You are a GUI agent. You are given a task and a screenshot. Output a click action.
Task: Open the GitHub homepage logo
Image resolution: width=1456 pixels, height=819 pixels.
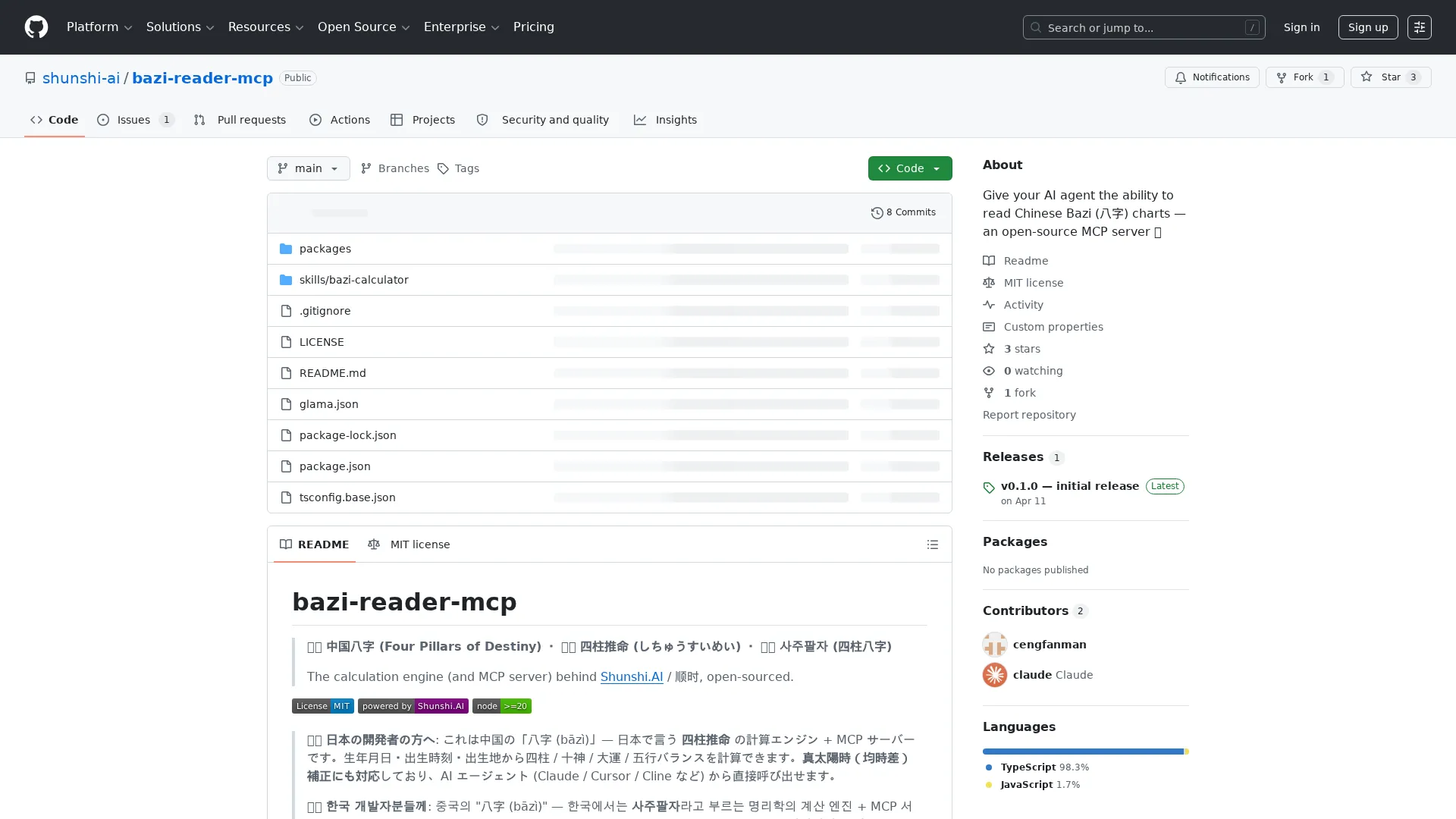(x=36, y=27)
